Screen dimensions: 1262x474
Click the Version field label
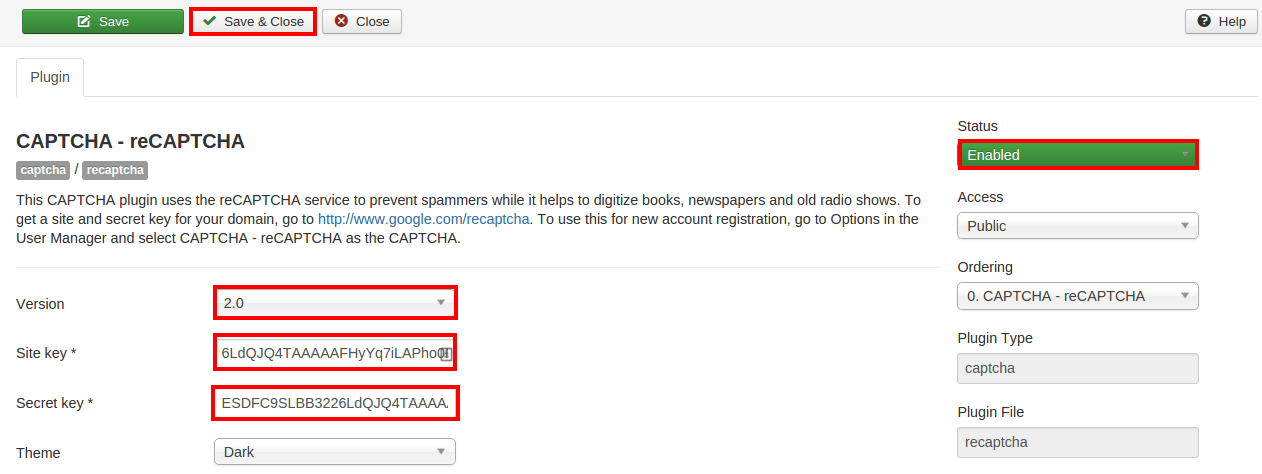tap(40, 303)
